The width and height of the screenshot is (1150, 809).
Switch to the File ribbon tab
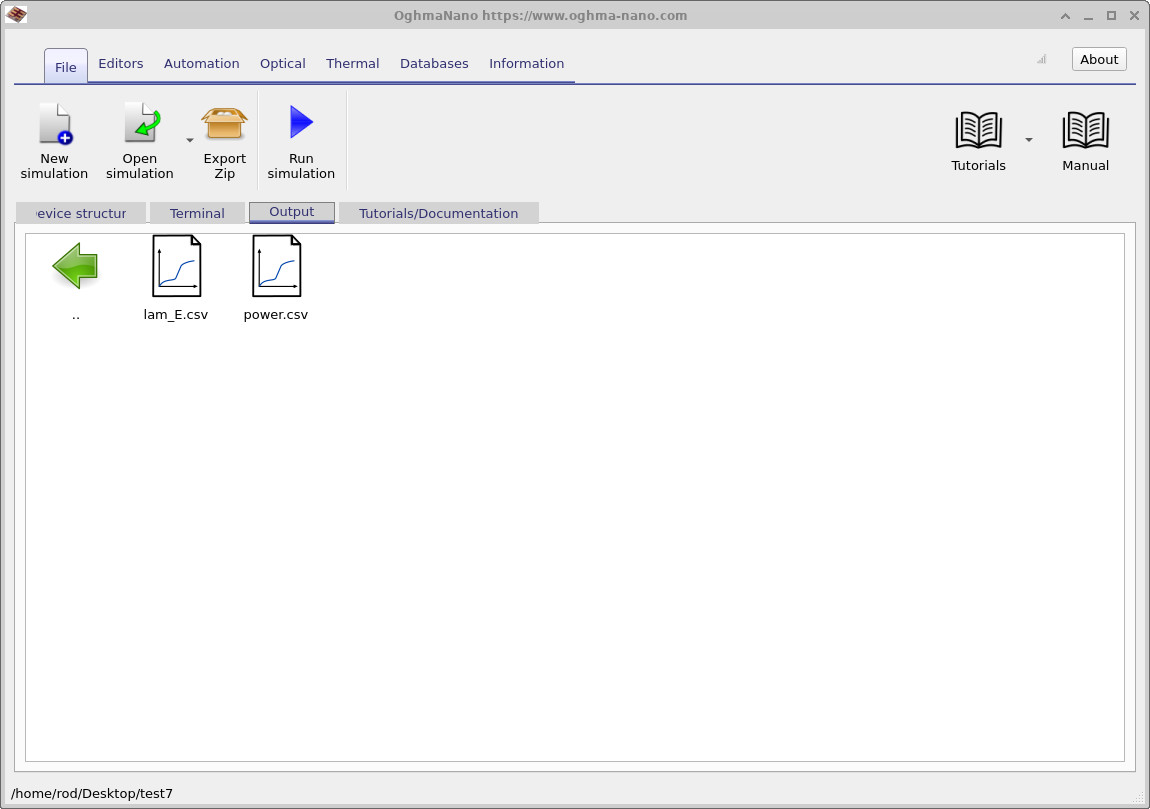click(x=65, y=66)
